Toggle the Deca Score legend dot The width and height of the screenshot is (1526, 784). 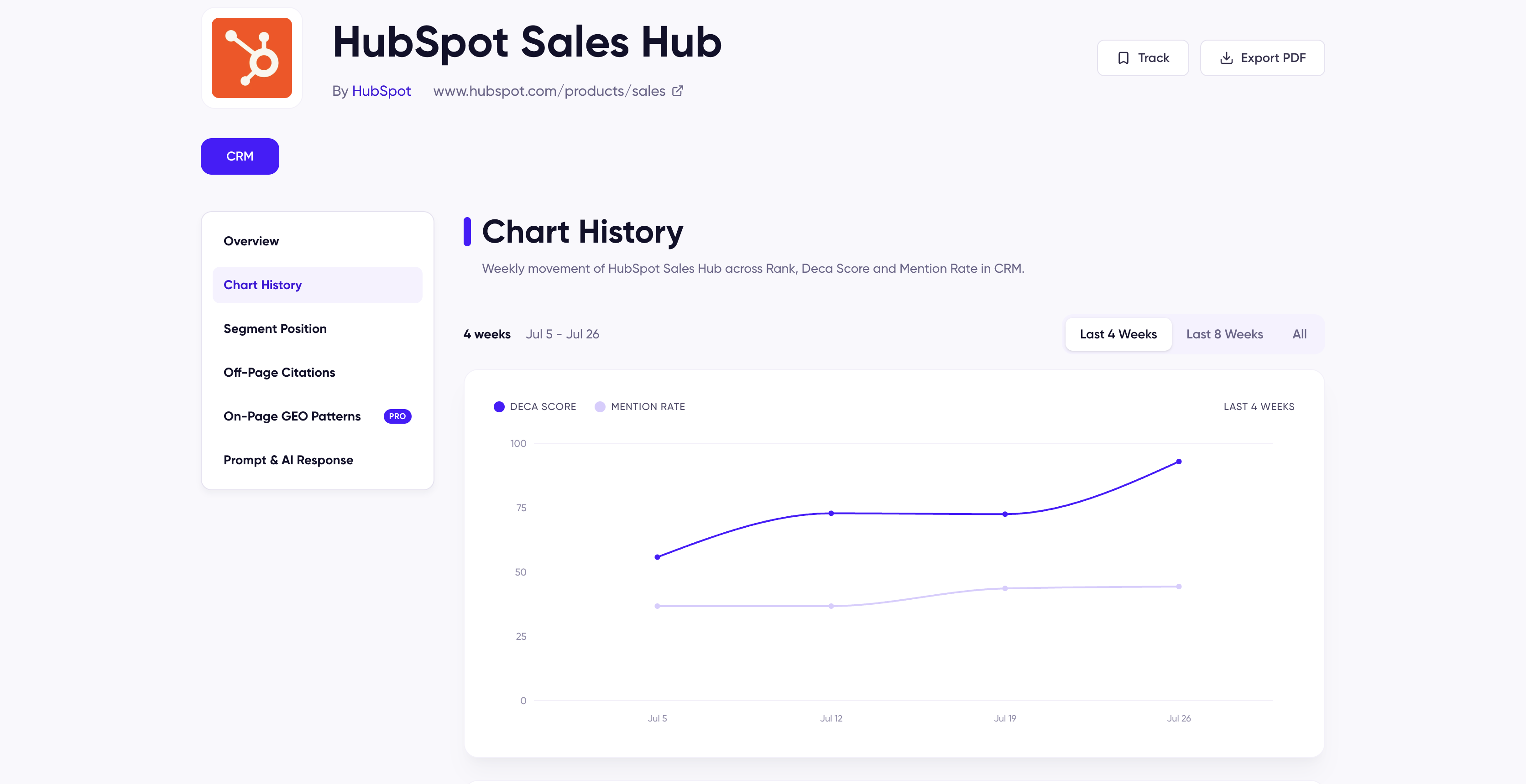tap(499, 407)
